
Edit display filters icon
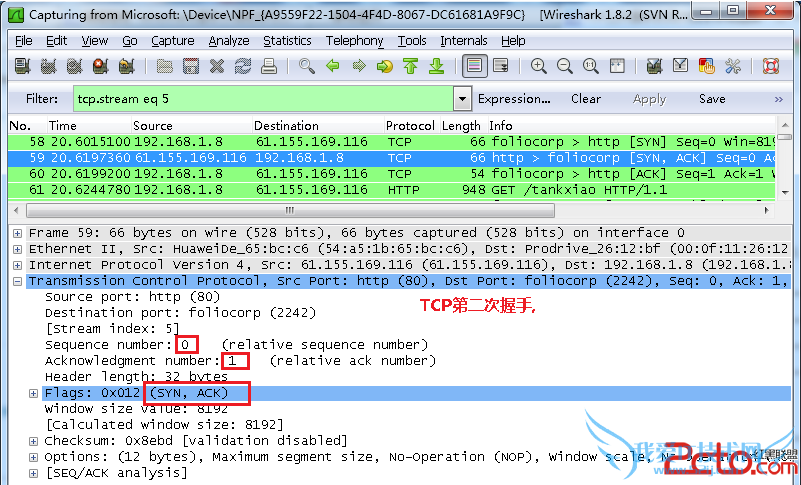[x=680, y=66]
